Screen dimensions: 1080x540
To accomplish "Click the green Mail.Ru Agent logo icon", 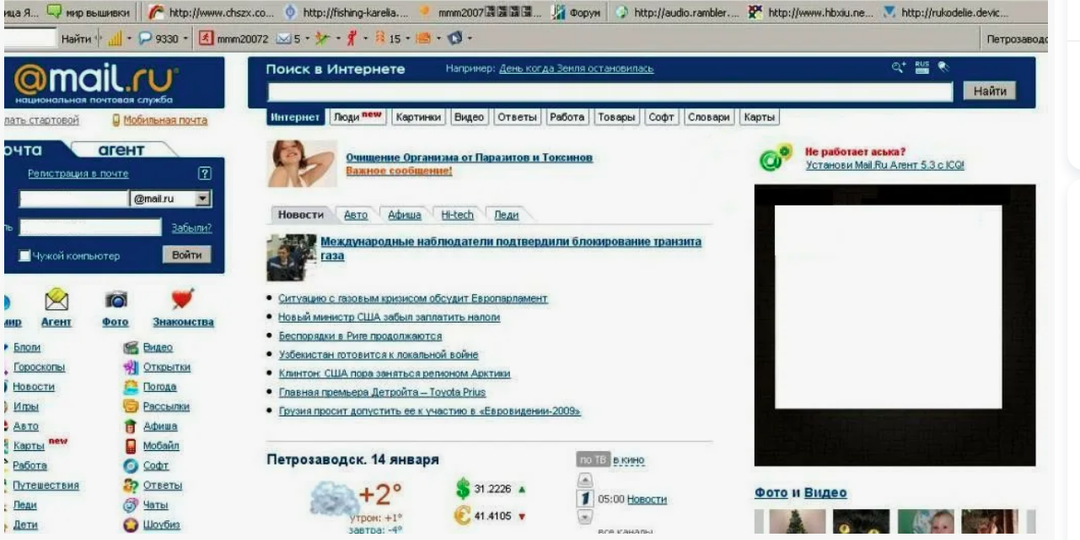I will click(776, 158).
